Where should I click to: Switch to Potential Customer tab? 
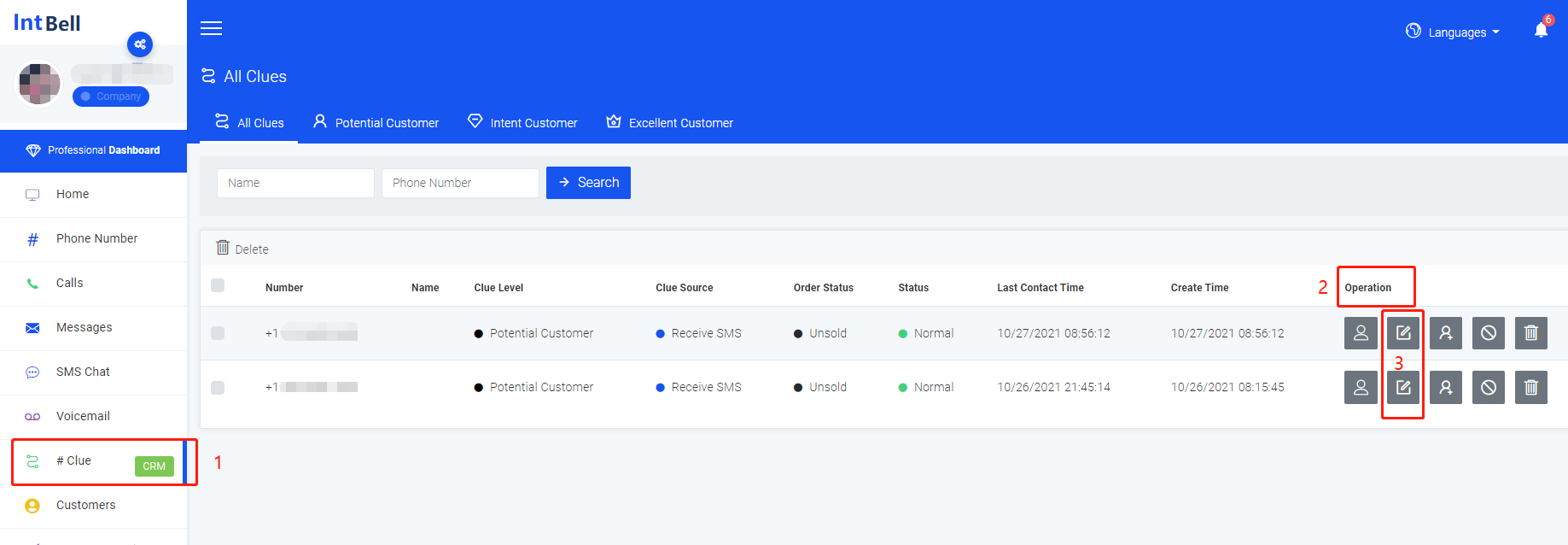point(376,122)
